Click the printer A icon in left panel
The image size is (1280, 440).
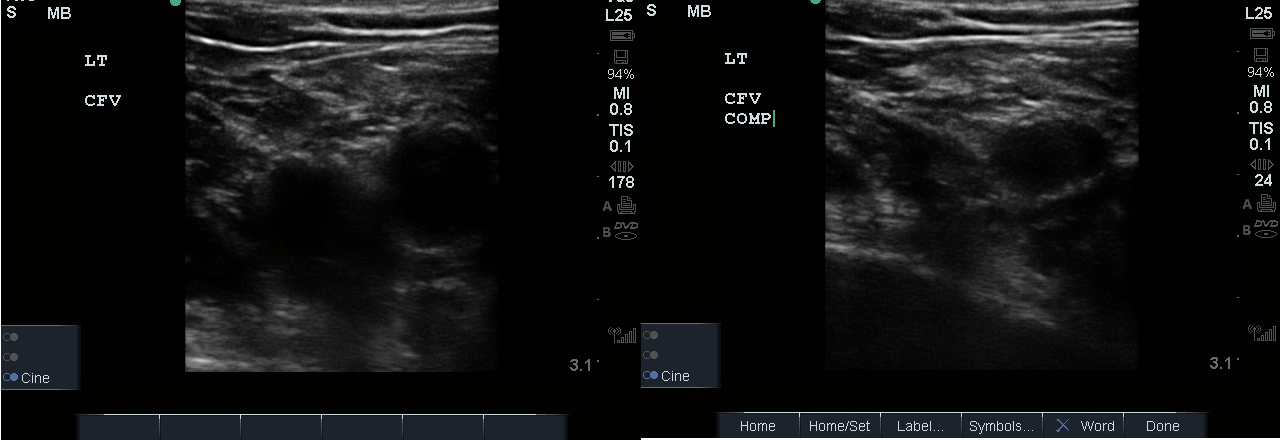coord(626,206)
